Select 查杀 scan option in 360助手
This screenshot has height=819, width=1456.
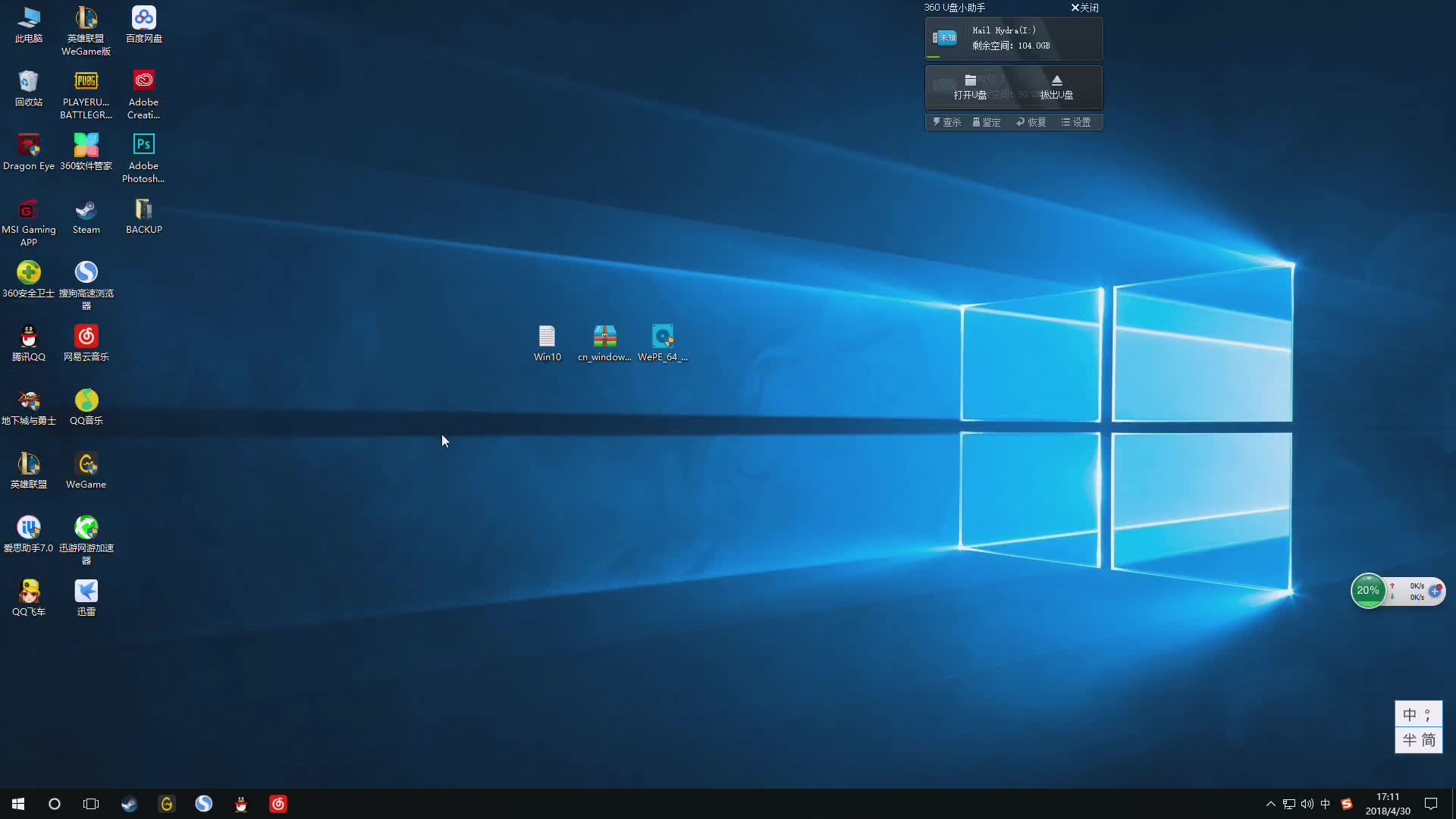[x=948, y=121]
